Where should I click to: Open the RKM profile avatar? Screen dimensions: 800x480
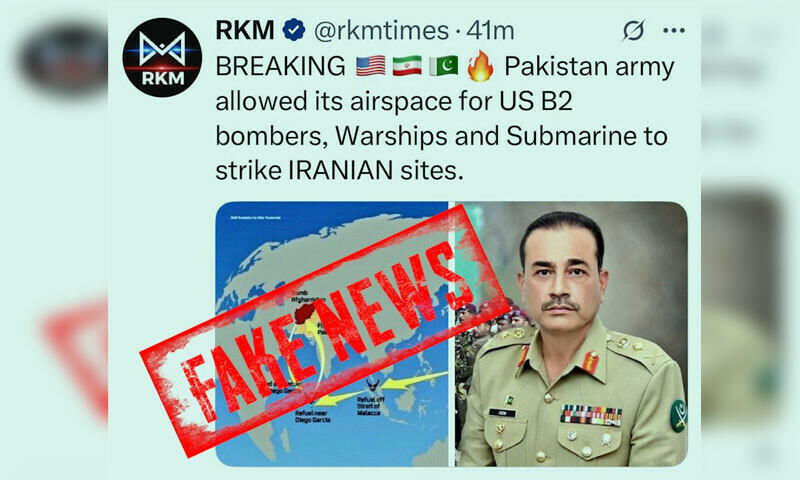coord(162,57)
